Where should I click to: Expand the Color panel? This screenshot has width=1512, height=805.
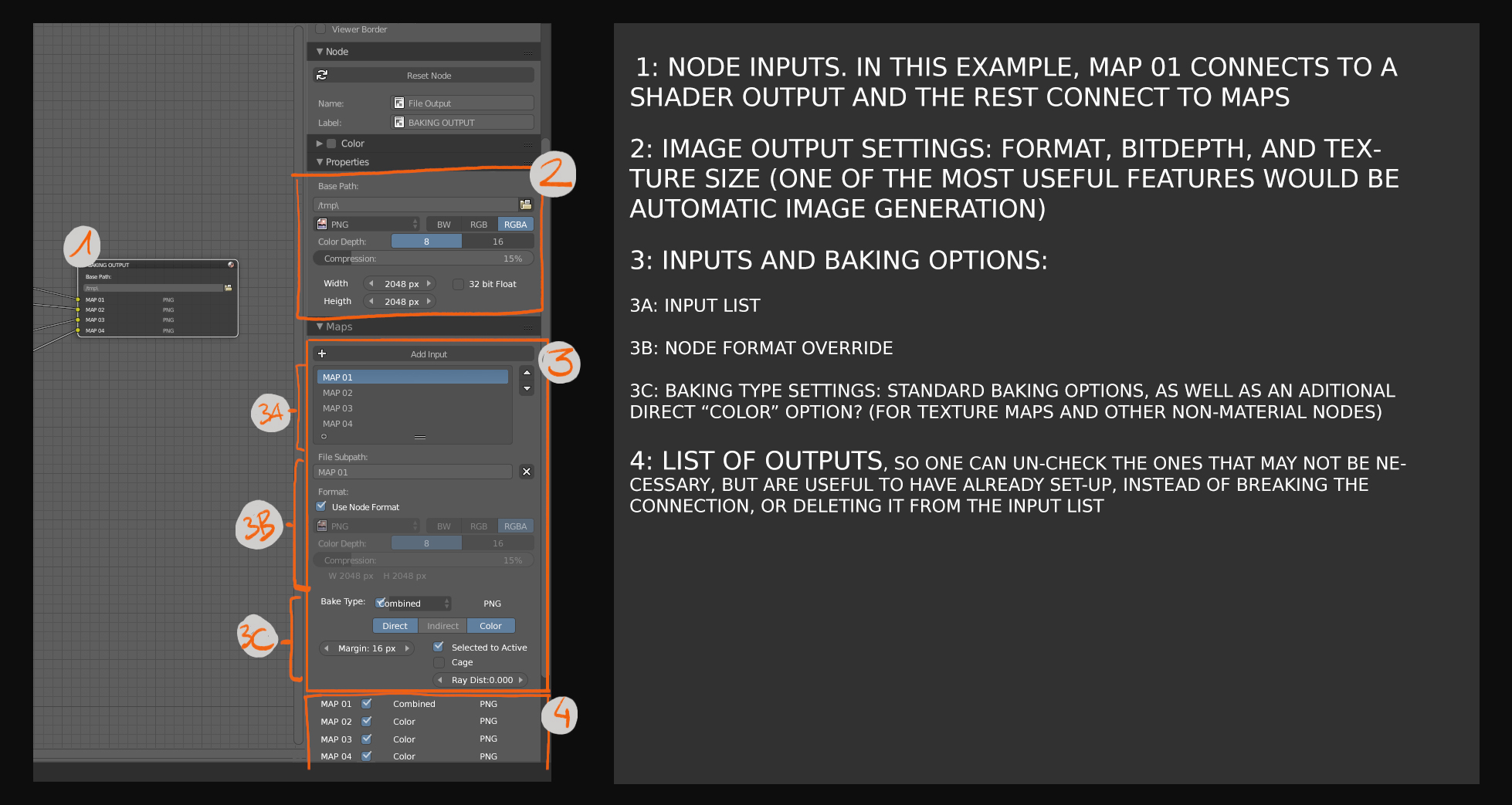[x=320, y=144]
